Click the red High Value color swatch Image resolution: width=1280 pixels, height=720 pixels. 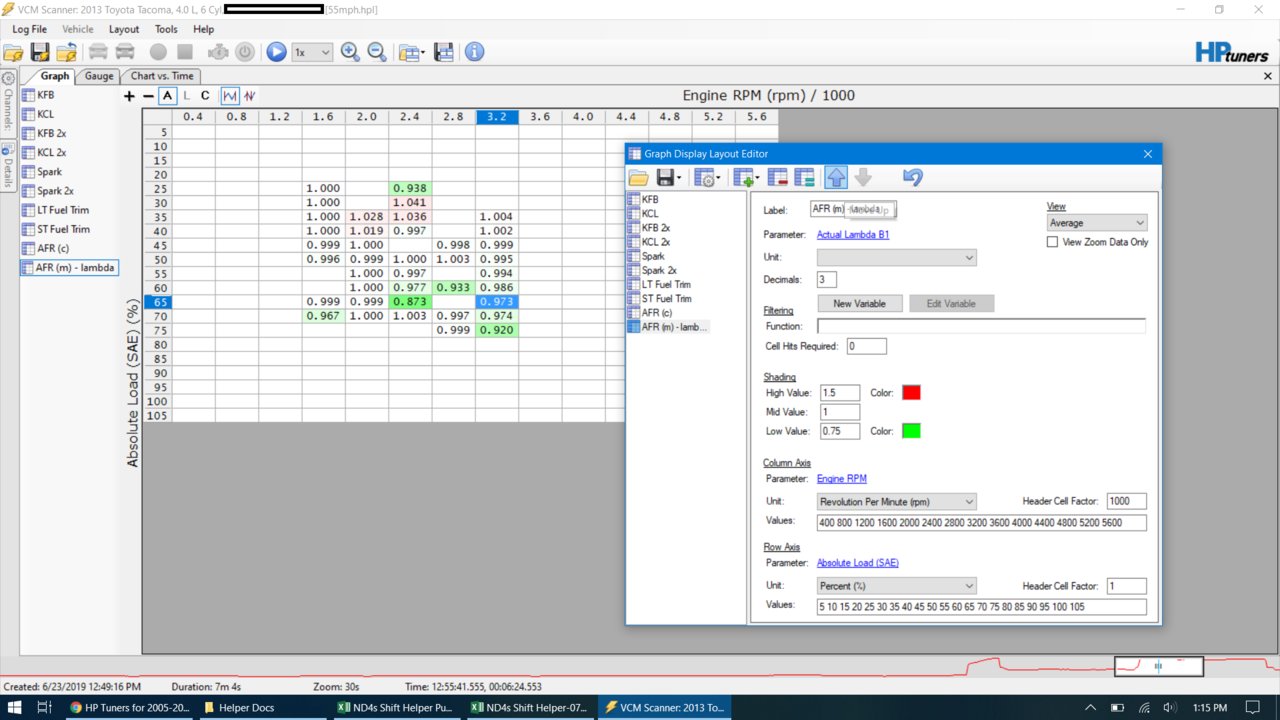[x=911, y=393]
